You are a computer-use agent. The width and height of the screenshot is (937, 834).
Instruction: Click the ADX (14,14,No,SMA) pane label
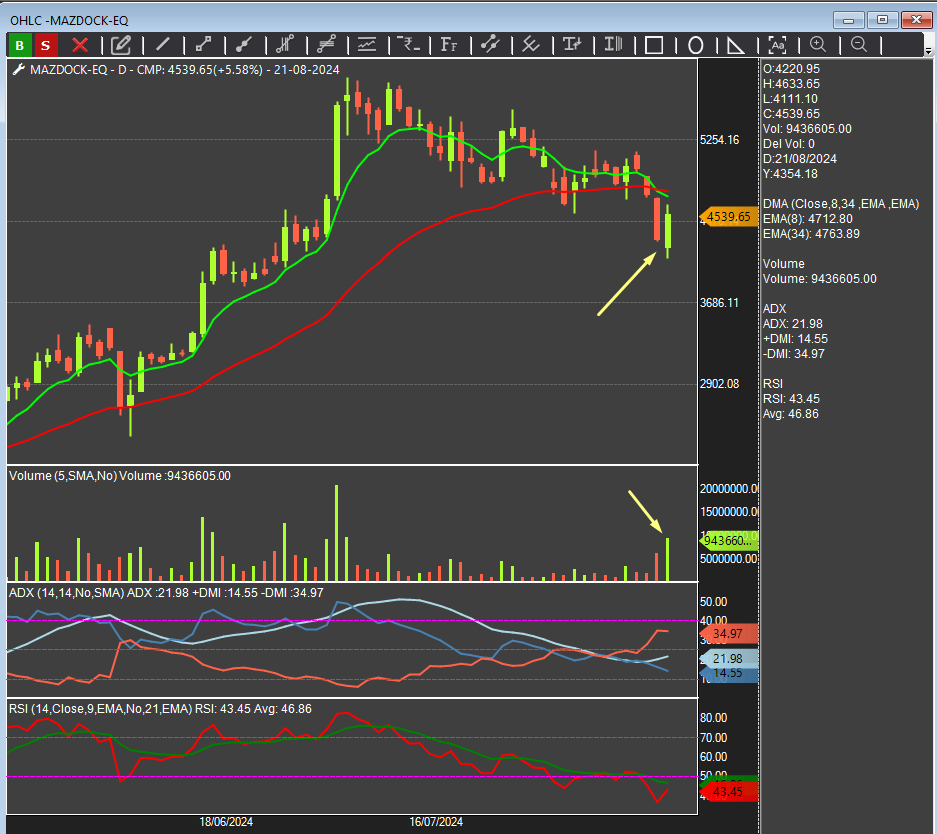coord(66,593)
